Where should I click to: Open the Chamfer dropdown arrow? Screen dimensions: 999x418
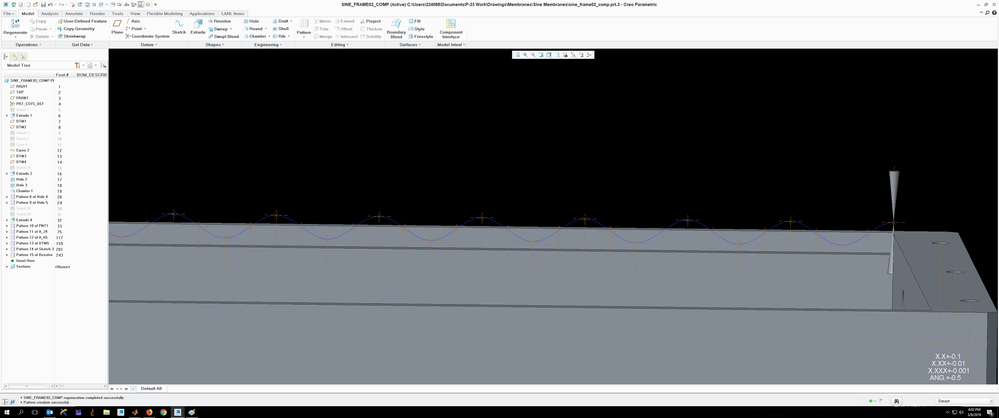[269, 36]
